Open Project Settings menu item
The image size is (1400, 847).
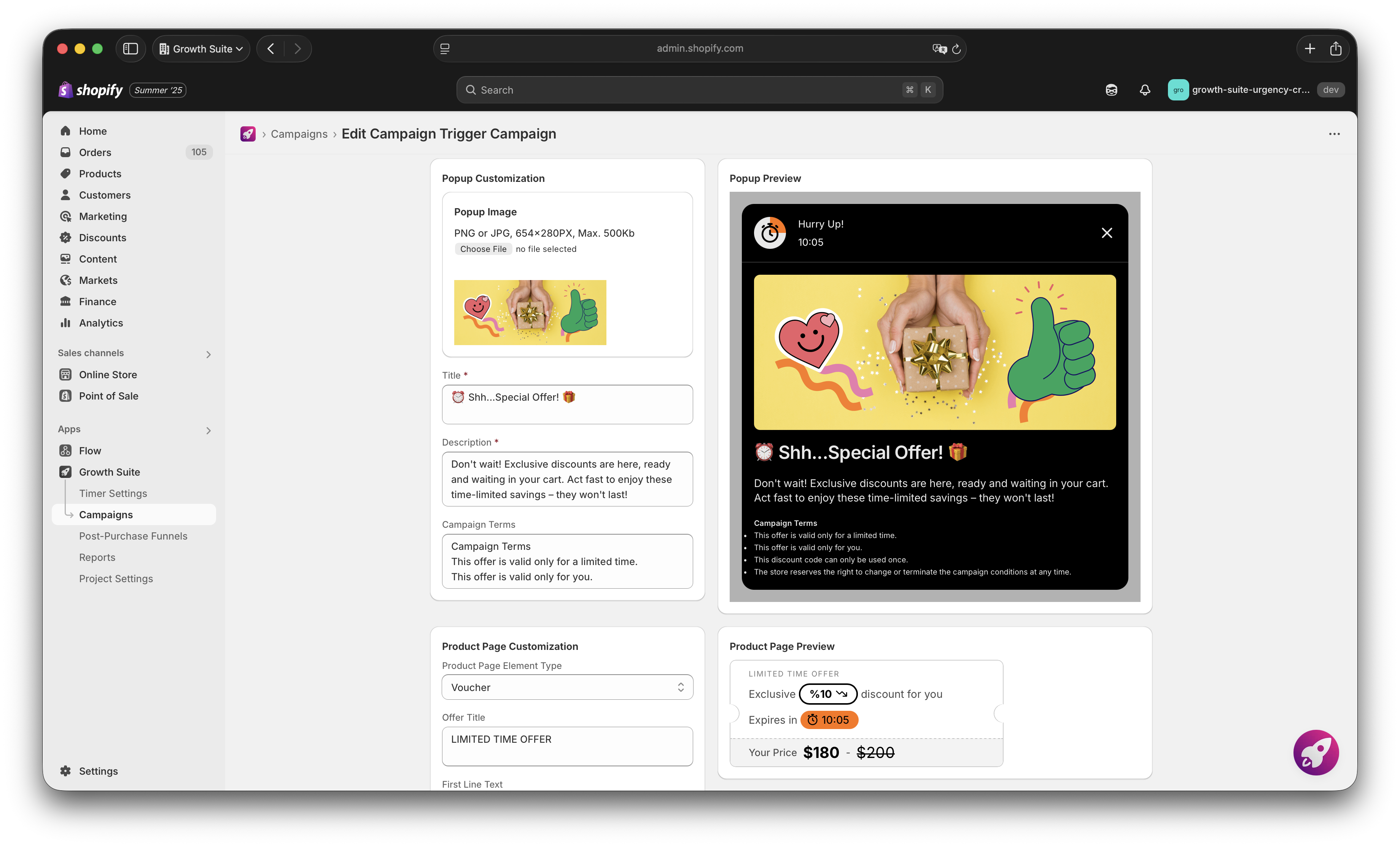[116, 579]
